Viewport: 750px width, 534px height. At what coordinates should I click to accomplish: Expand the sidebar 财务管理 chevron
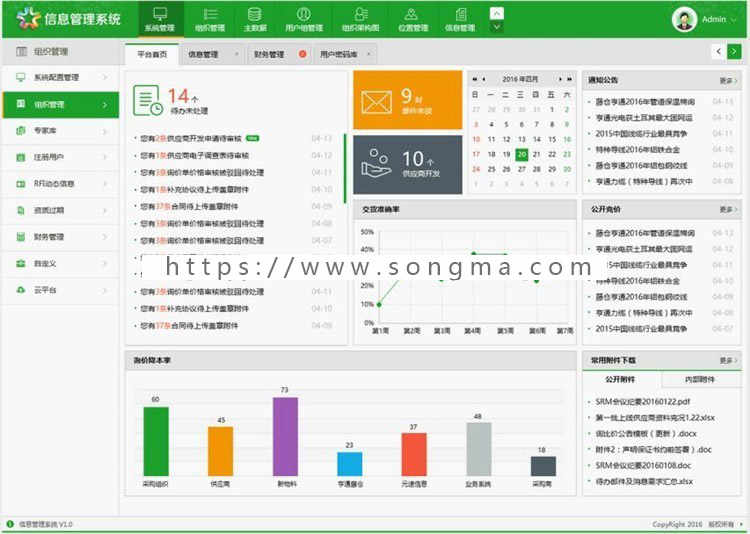coord(105,237)
